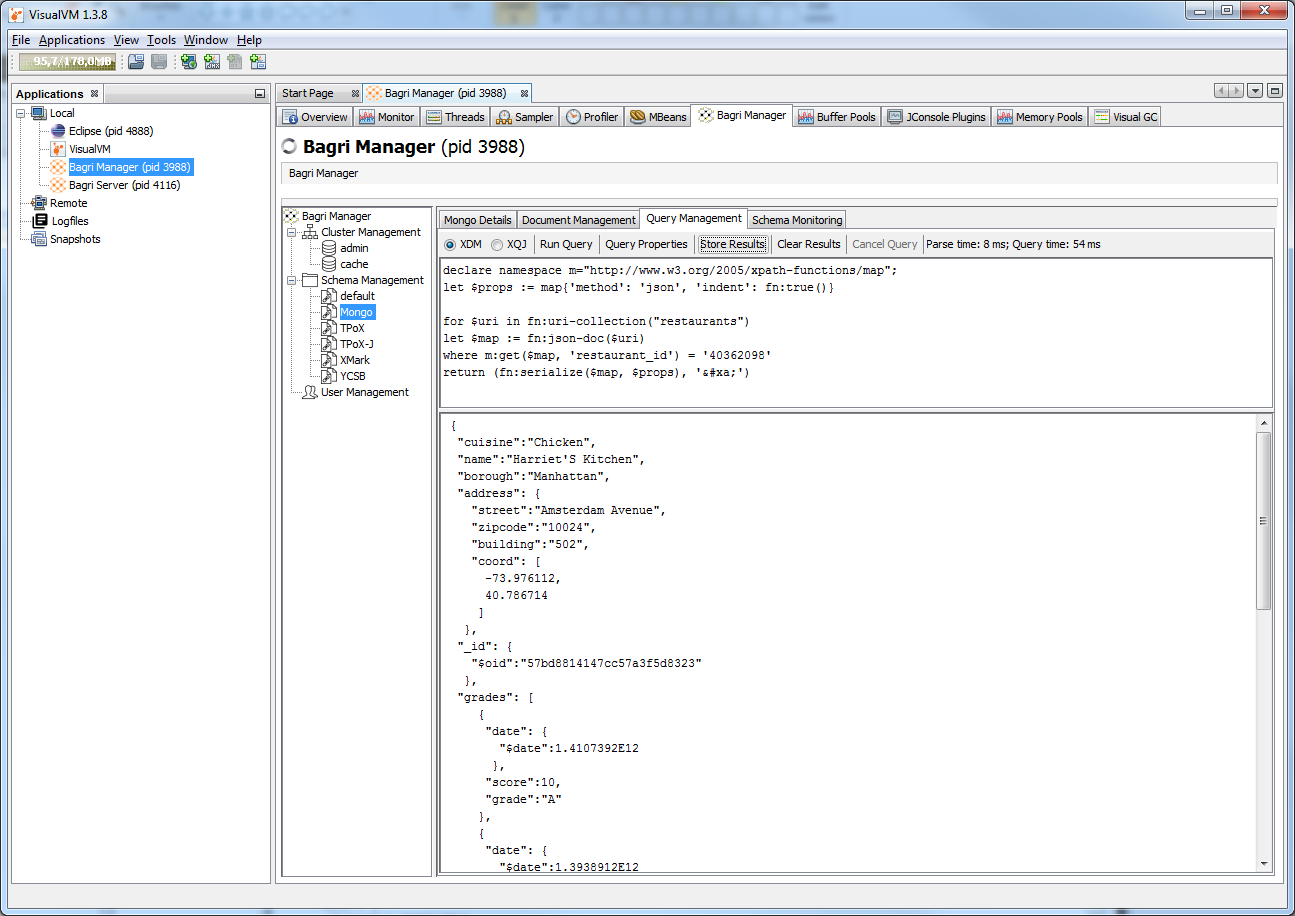Image resolution: width=1295 pixels, height=916 pixels.
Task: Open the Memory Pools tab
Action: (x=1040, y=117)
